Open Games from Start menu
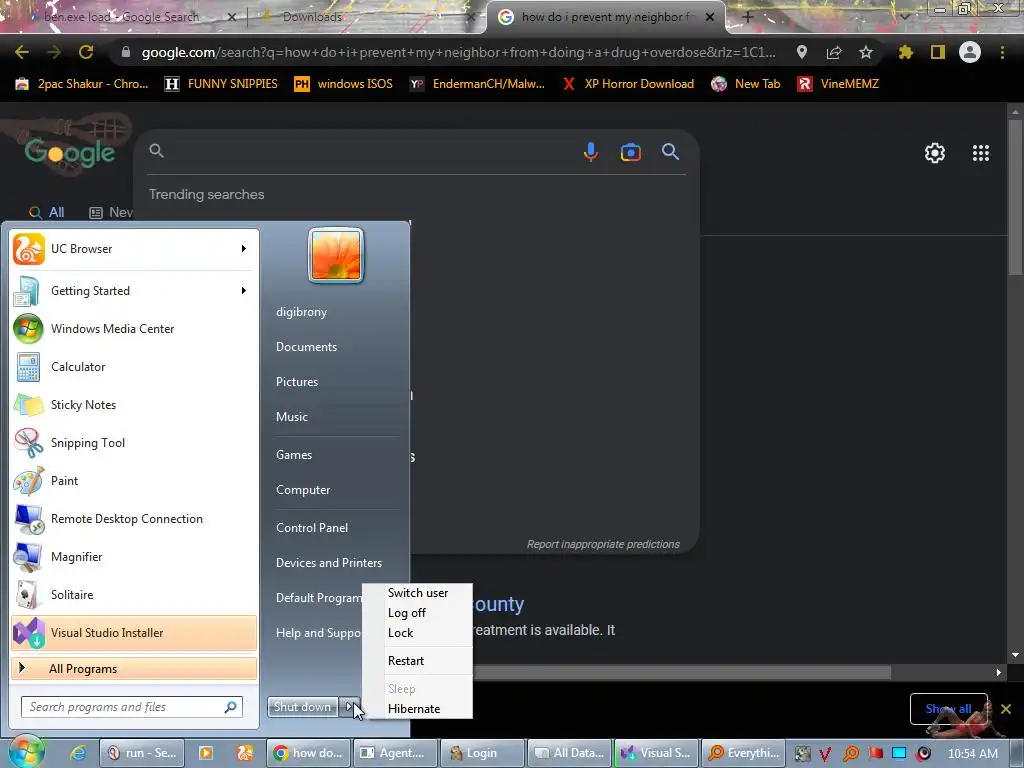Image resolution: width=1024 pixels, height=768 pixels. pos(294,455)
